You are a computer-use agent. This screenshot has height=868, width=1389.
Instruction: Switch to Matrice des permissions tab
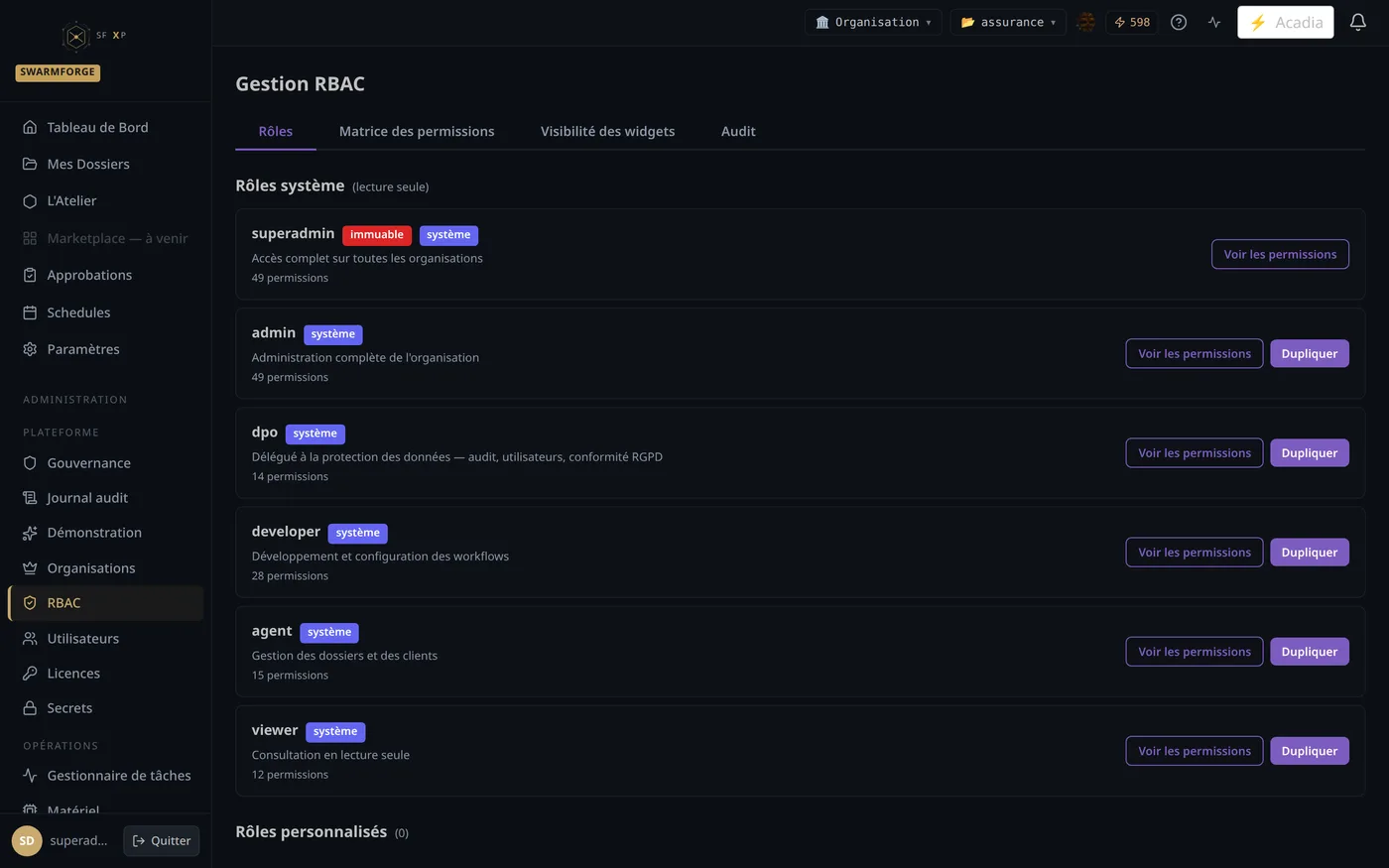417,131
